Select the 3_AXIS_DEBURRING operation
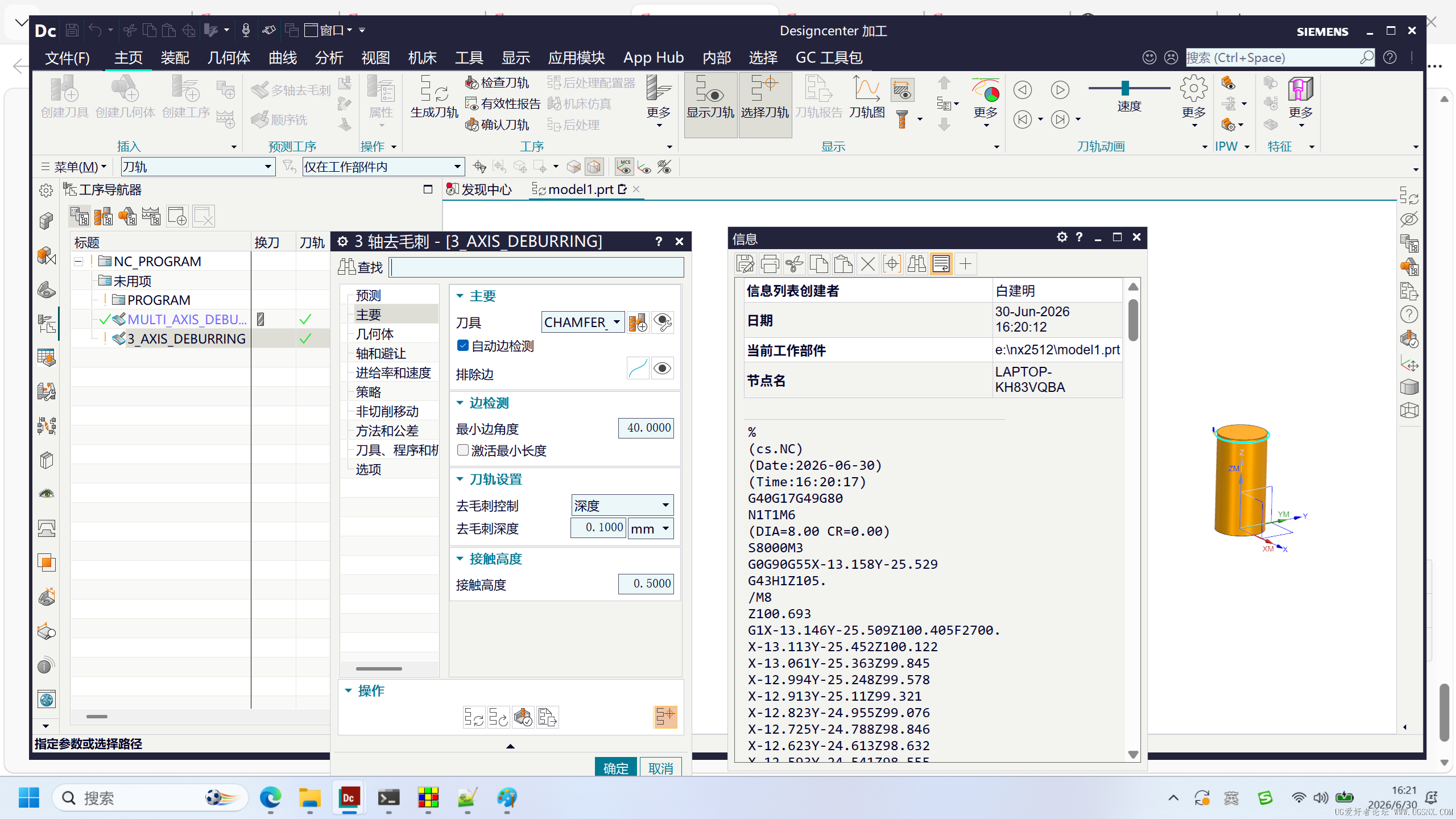Viewport: 1456px width, 819px height. pyautogui.click(x=187, y=339)
